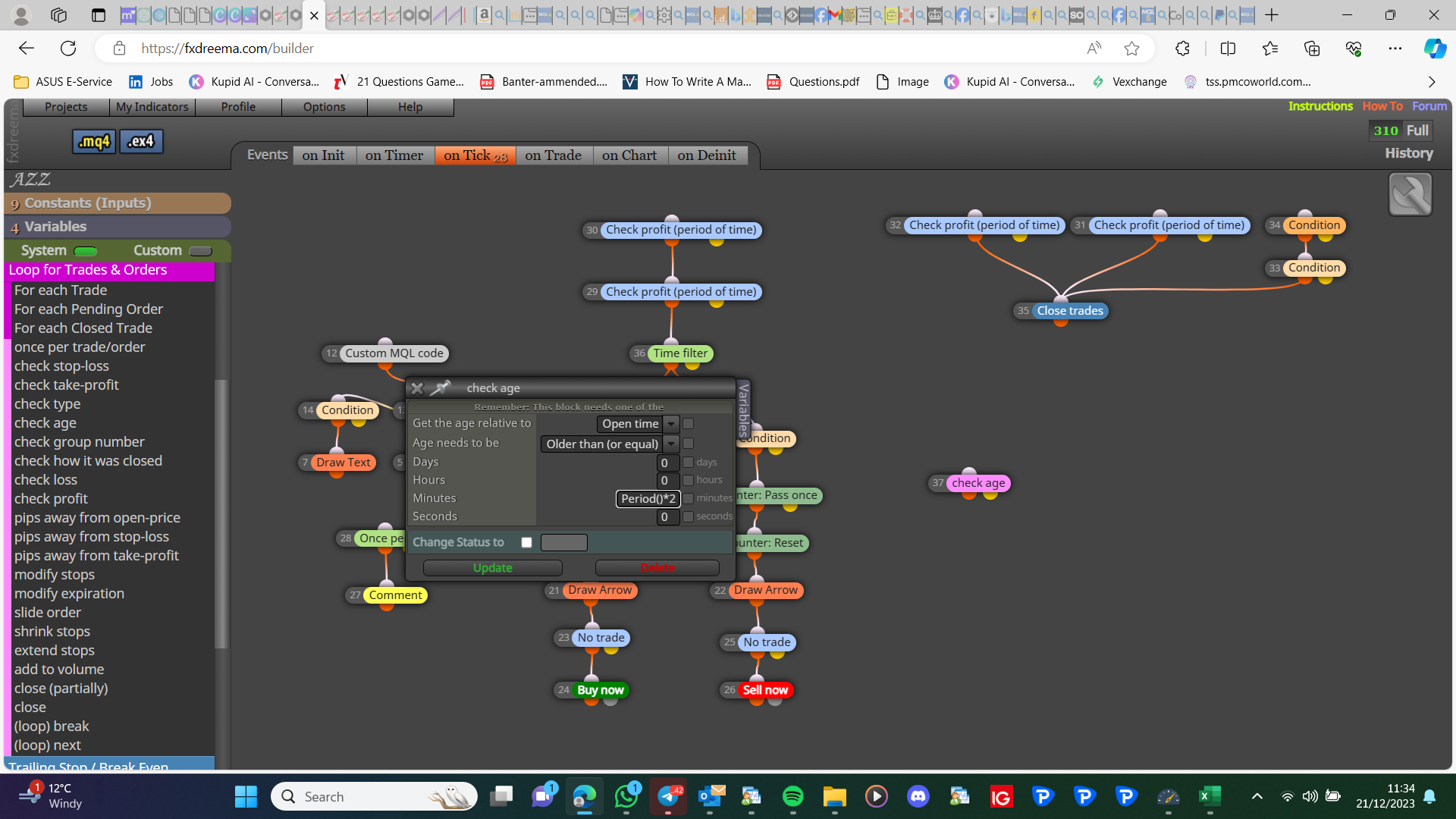Toggle the Custom blocks switch
Screen dimensions: 1456x819
click(x=200, y=251)
